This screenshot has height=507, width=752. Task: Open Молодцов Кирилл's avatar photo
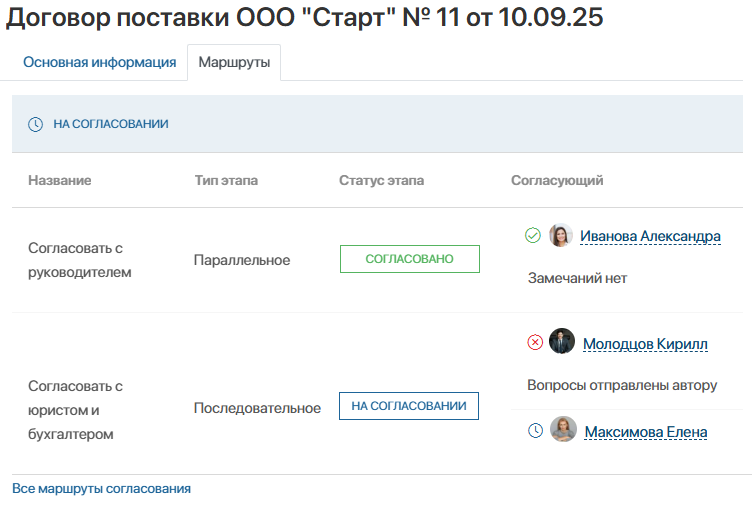pos(562,342)
